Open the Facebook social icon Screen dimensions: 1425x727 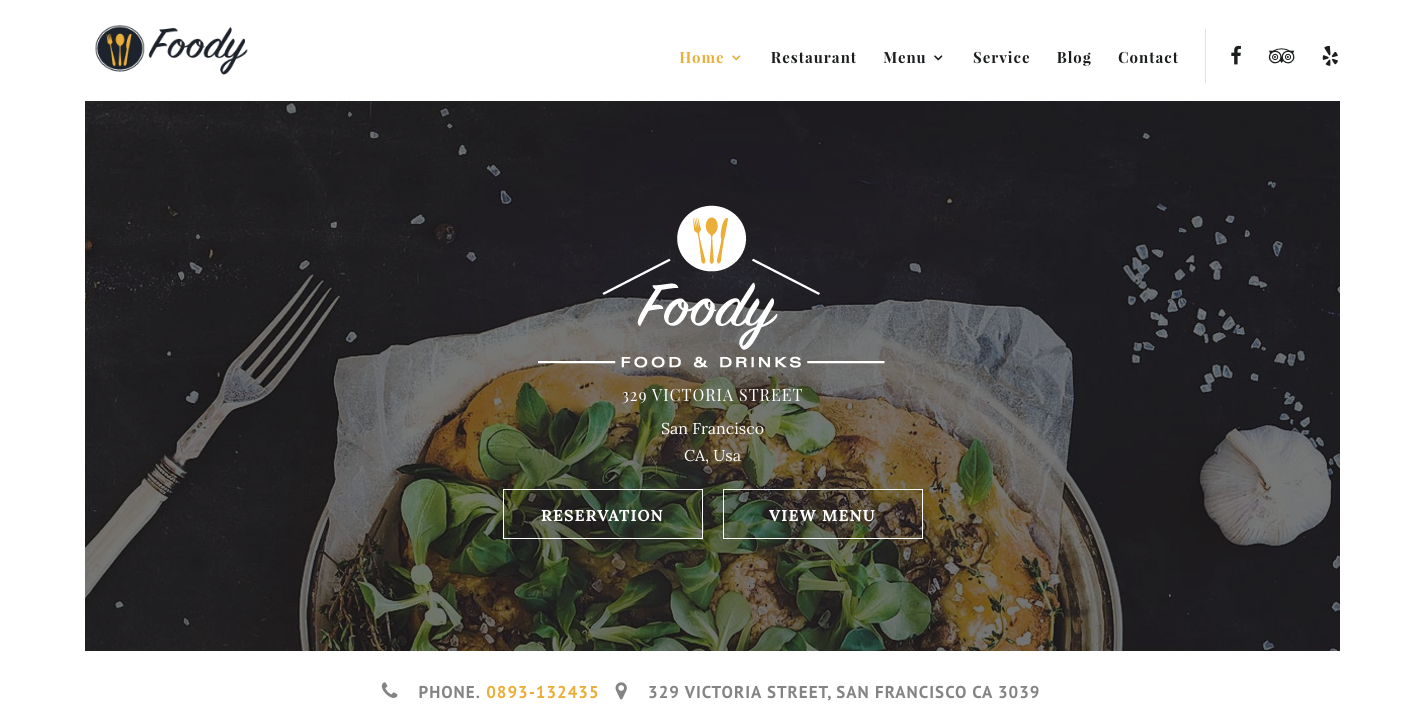[1236, 56]
